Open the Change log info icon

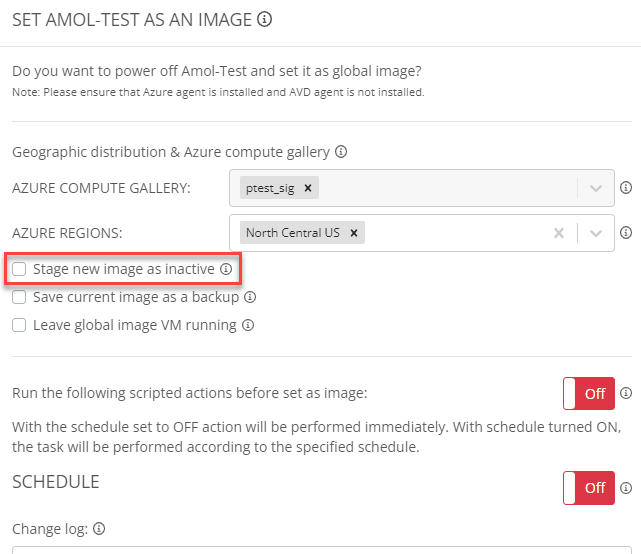click(x=99, y=529)
